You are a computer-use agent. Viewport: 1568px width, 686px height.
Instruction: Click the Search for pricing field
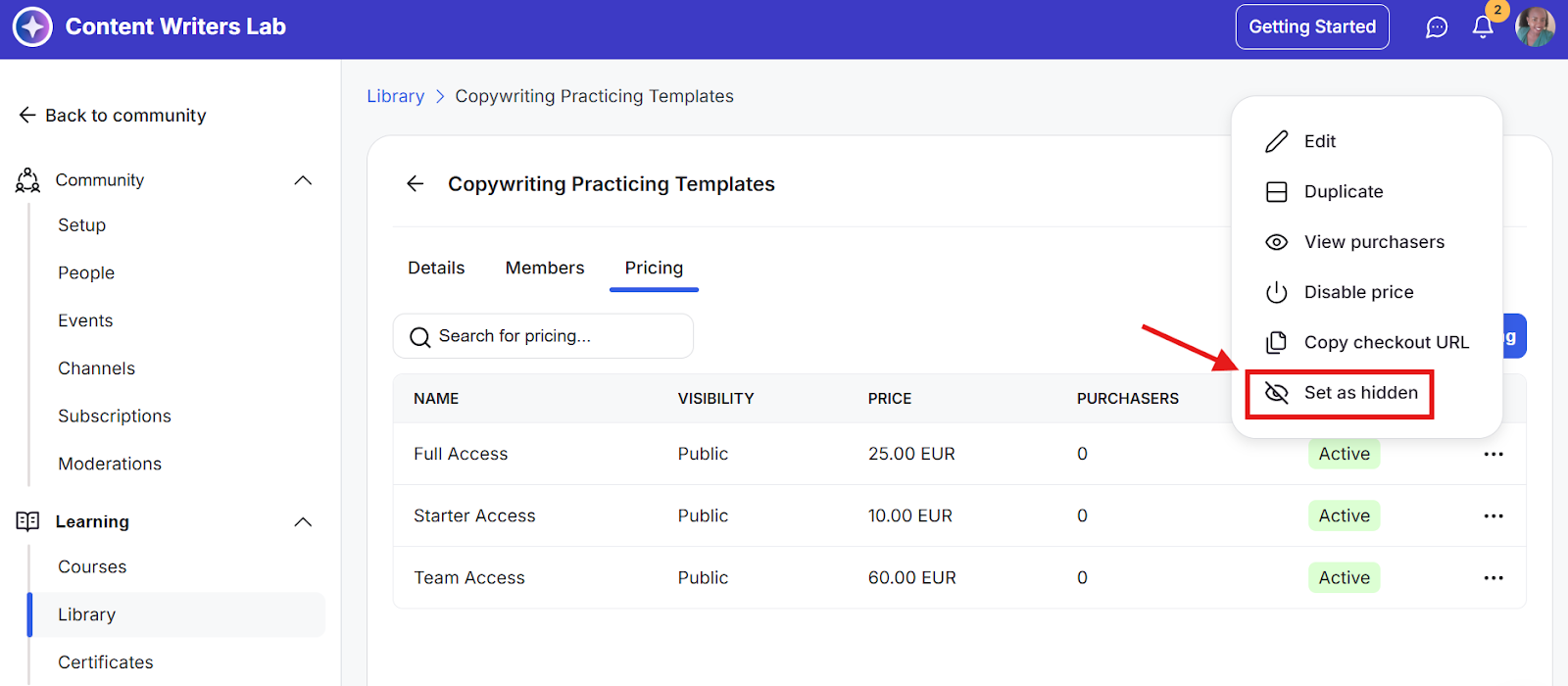click(543, 336)
